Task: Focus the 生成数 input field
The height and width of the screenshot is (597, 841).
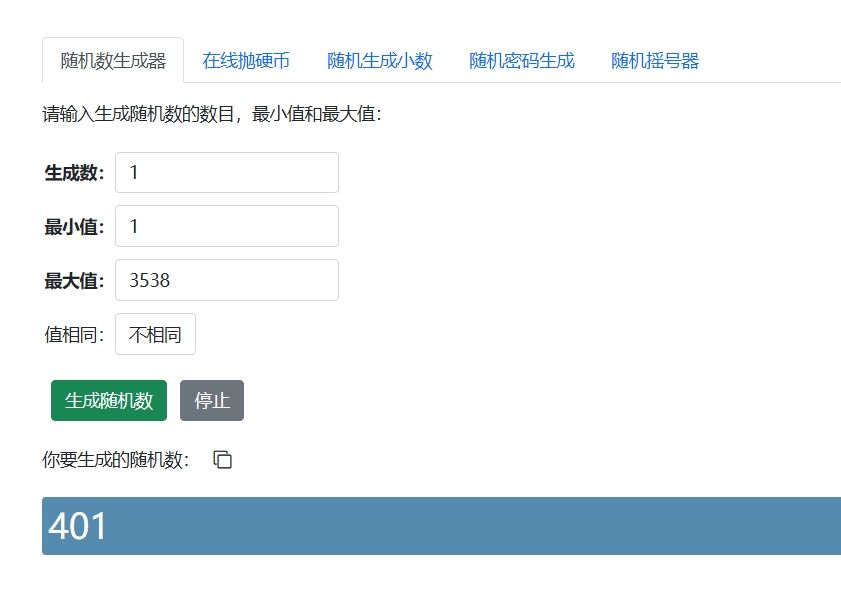Action: (227, 173)
